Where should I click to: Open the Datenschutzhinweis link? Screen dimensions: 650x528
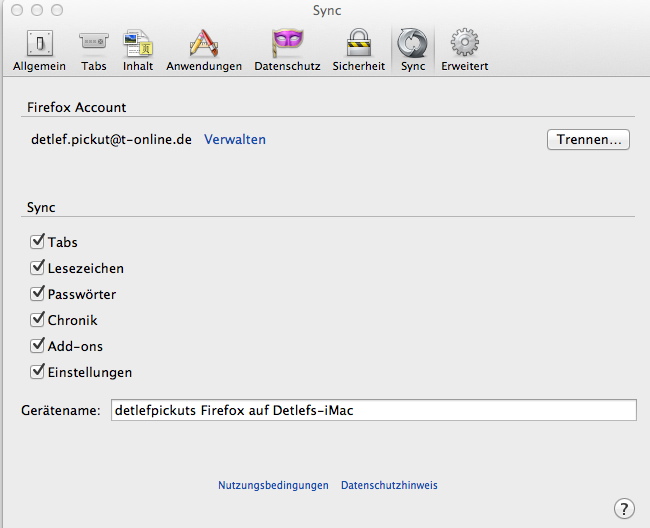coord(389,485)
